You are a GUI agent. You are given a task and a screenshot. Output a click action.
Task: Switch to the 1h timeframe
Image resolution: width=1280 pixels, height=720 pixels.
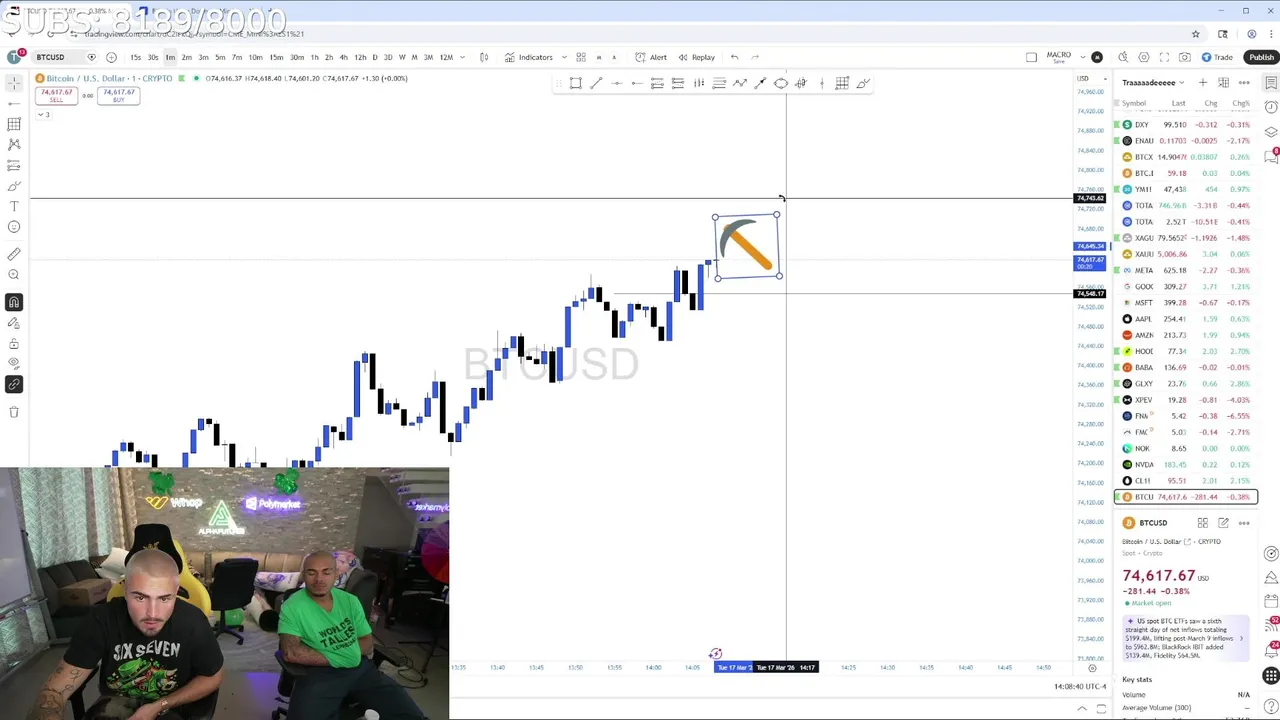[x=314, y=57]
